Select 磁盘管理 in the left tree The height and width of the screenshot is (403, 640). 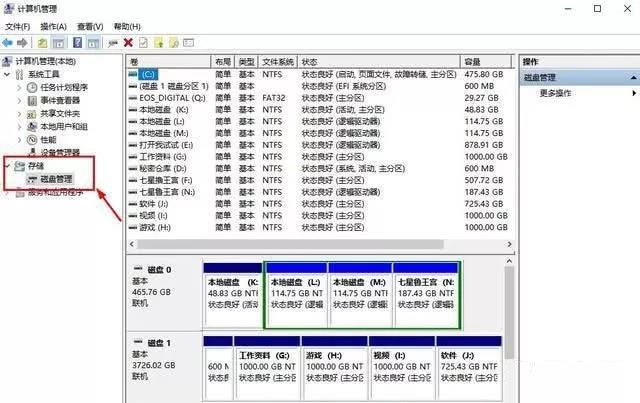coord(56,179)
